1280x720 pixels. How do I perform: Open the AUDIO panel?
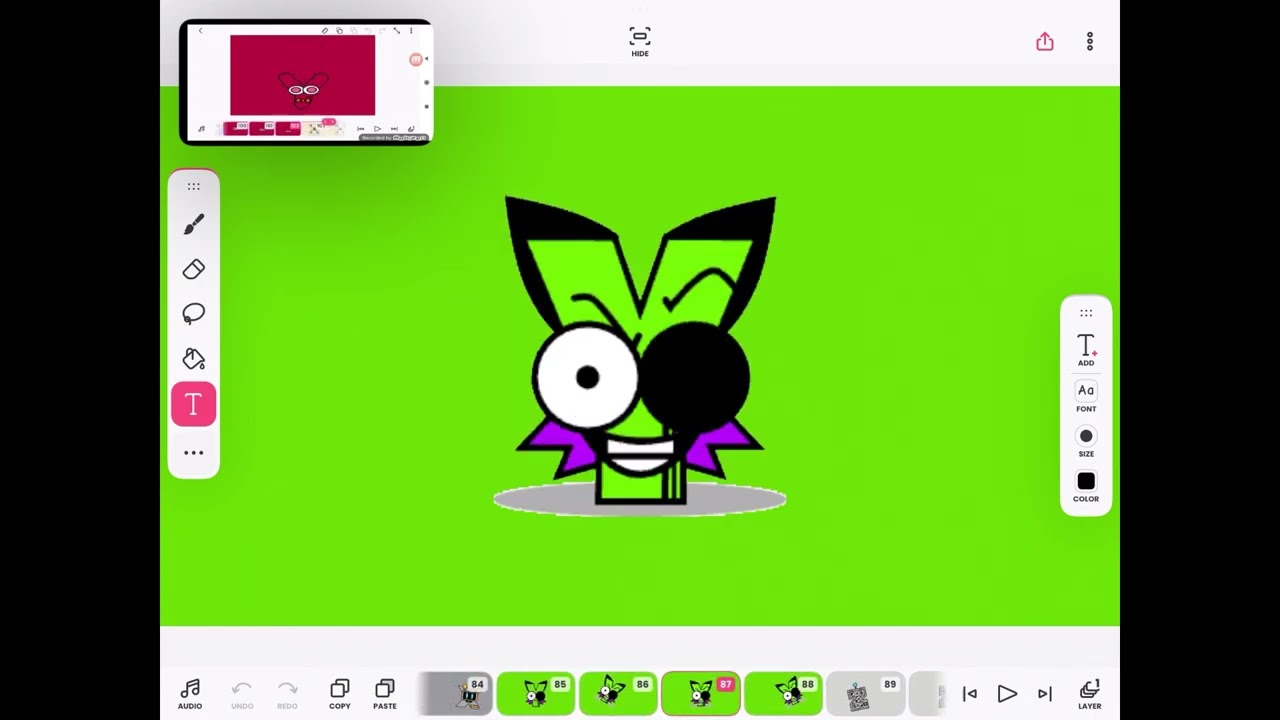[x=190, y=694]
